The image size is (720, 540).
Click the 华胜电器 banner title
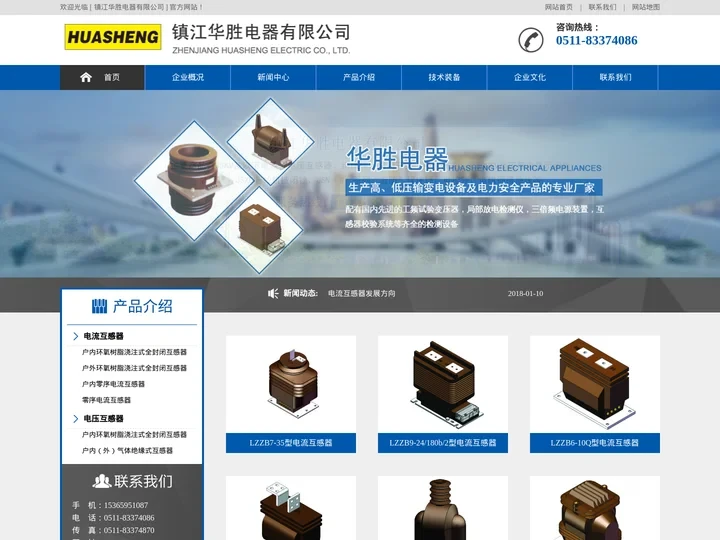click(x=397, y=159)
